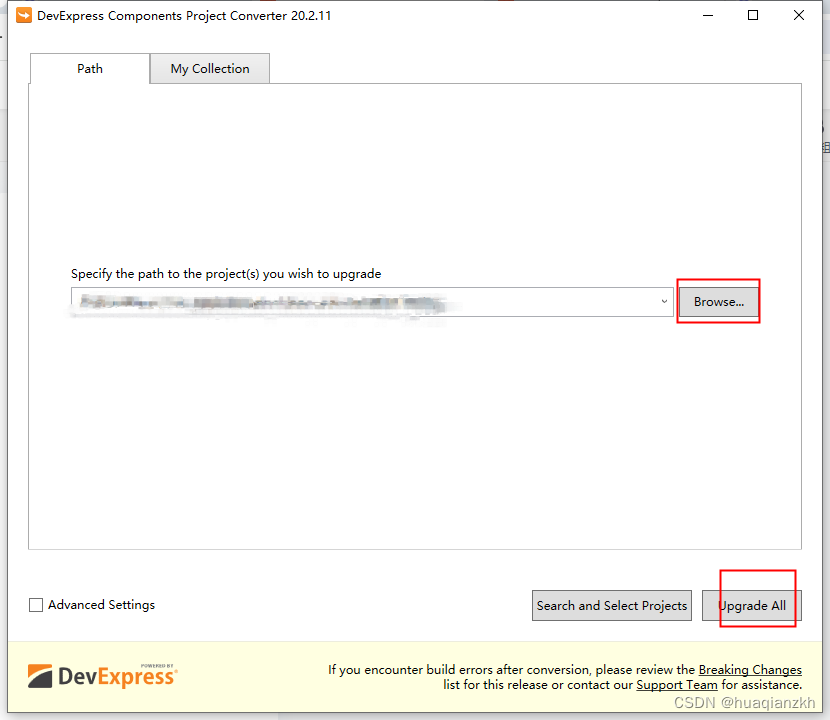This screenshot has width=830, height=720.
Task: Contact the Support Team via its link
Action: point(676,684)
